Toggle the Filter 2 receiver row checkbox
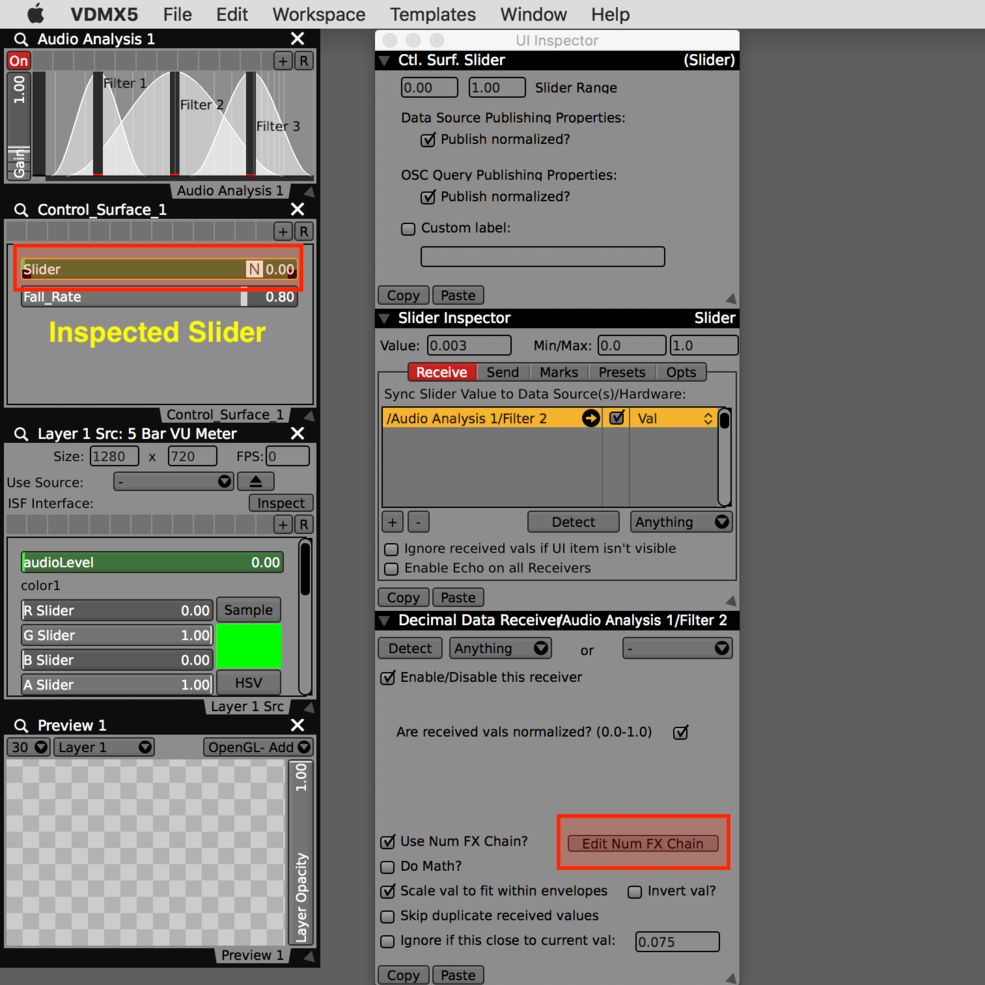The image size is (985, 985). 616,418
